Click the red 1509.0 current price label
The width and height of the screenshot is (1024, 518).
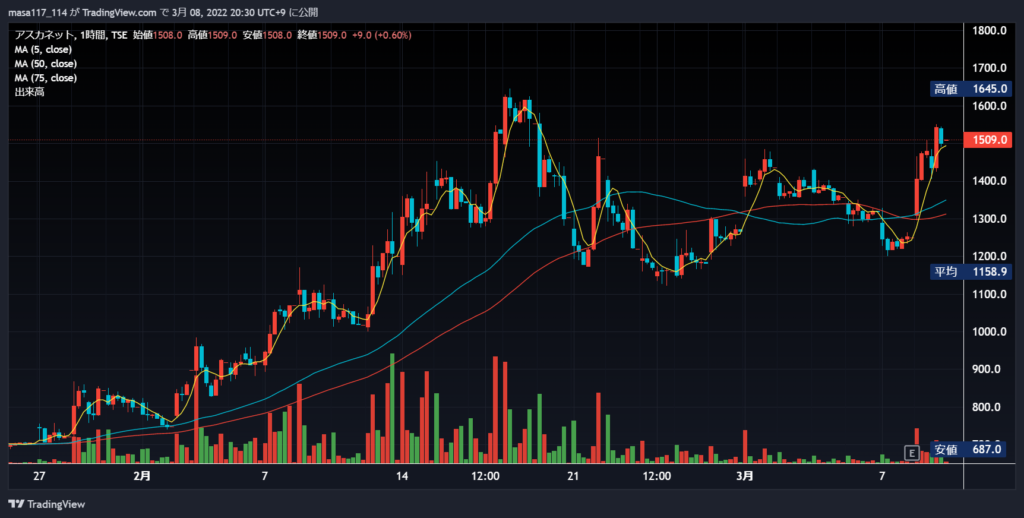pyautogui.click(x=988, y=140)
